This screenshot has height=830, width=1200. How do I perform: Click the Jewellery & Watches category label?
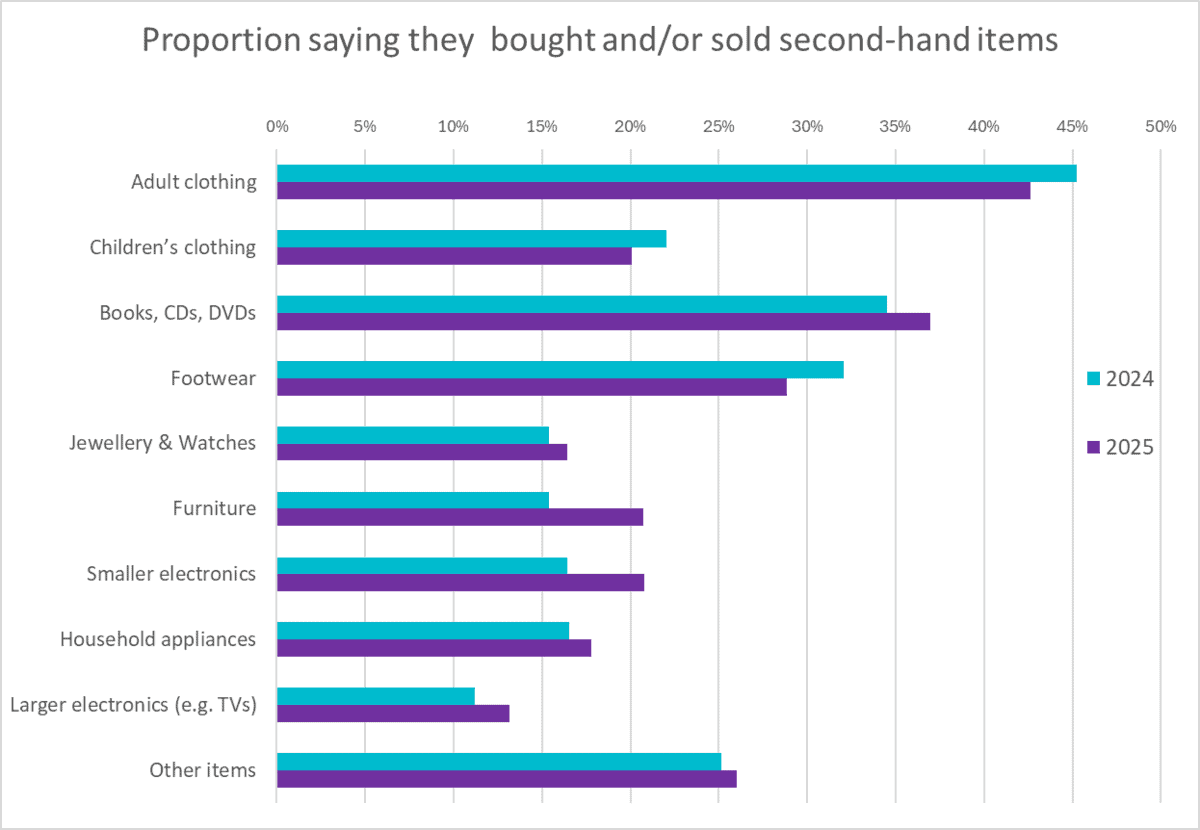click(163, 442)
